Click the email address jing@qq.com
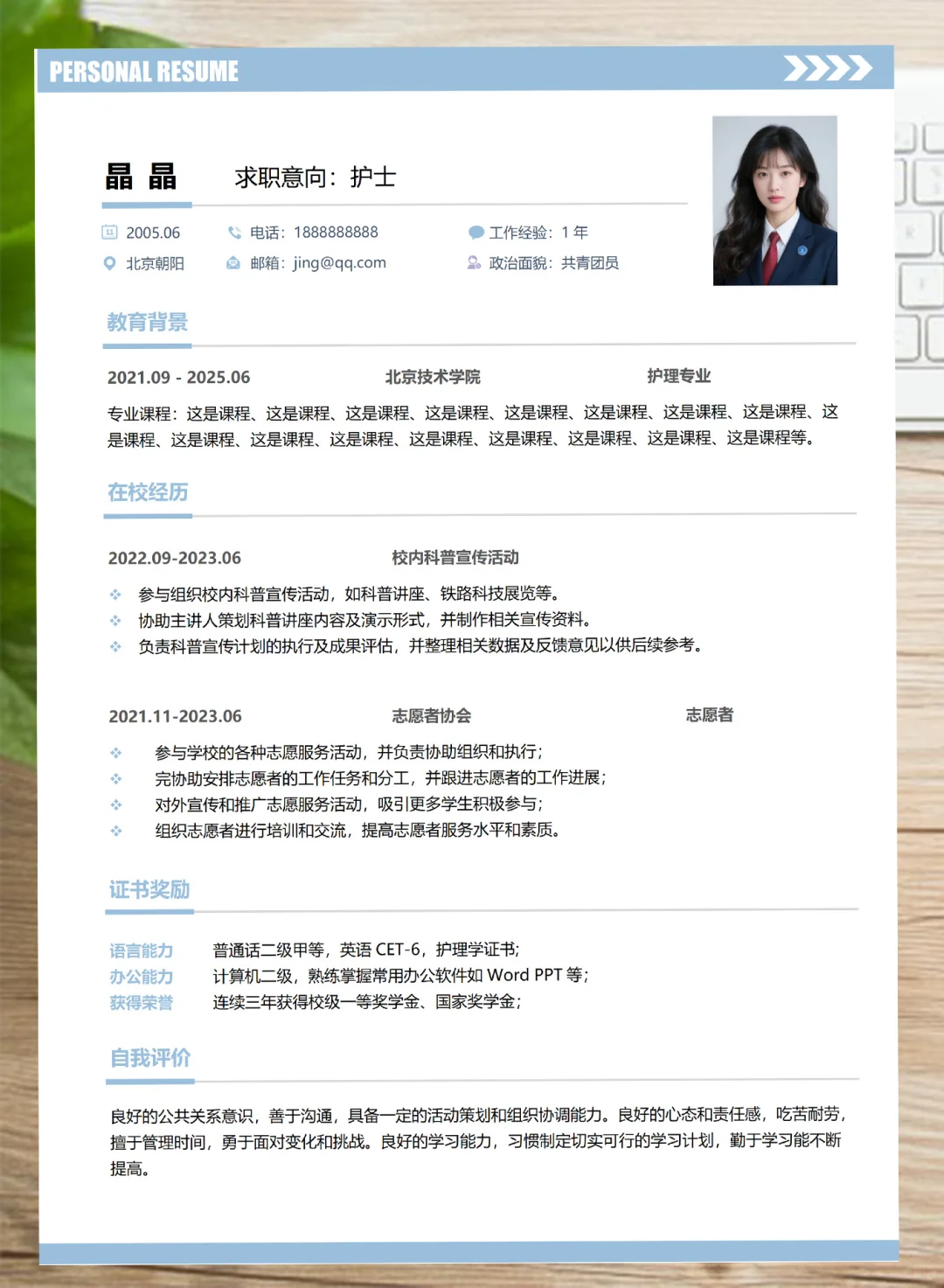 tap(339, 262)
